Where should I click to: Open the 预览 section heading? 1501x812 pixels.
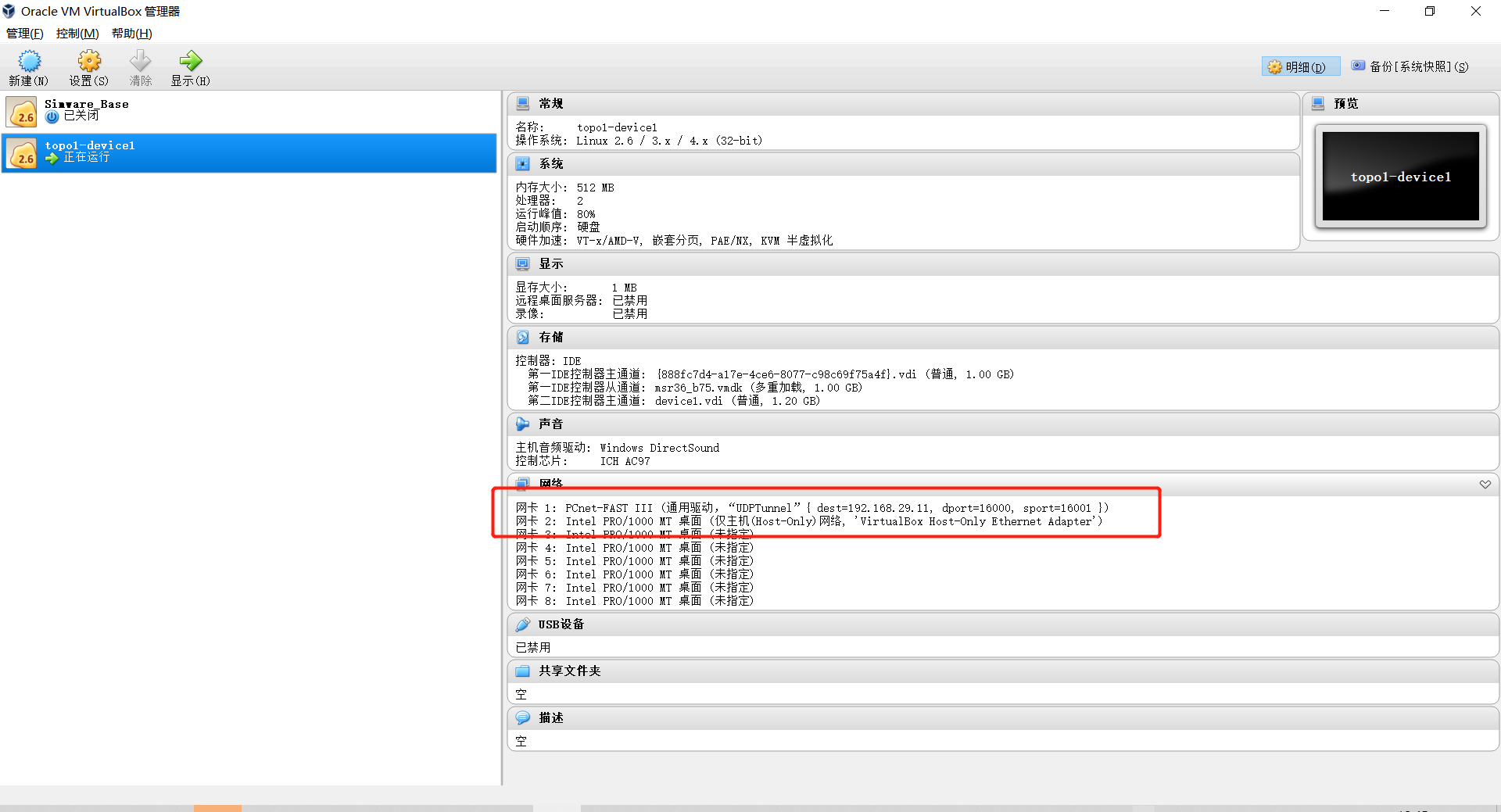[1345, 103]
